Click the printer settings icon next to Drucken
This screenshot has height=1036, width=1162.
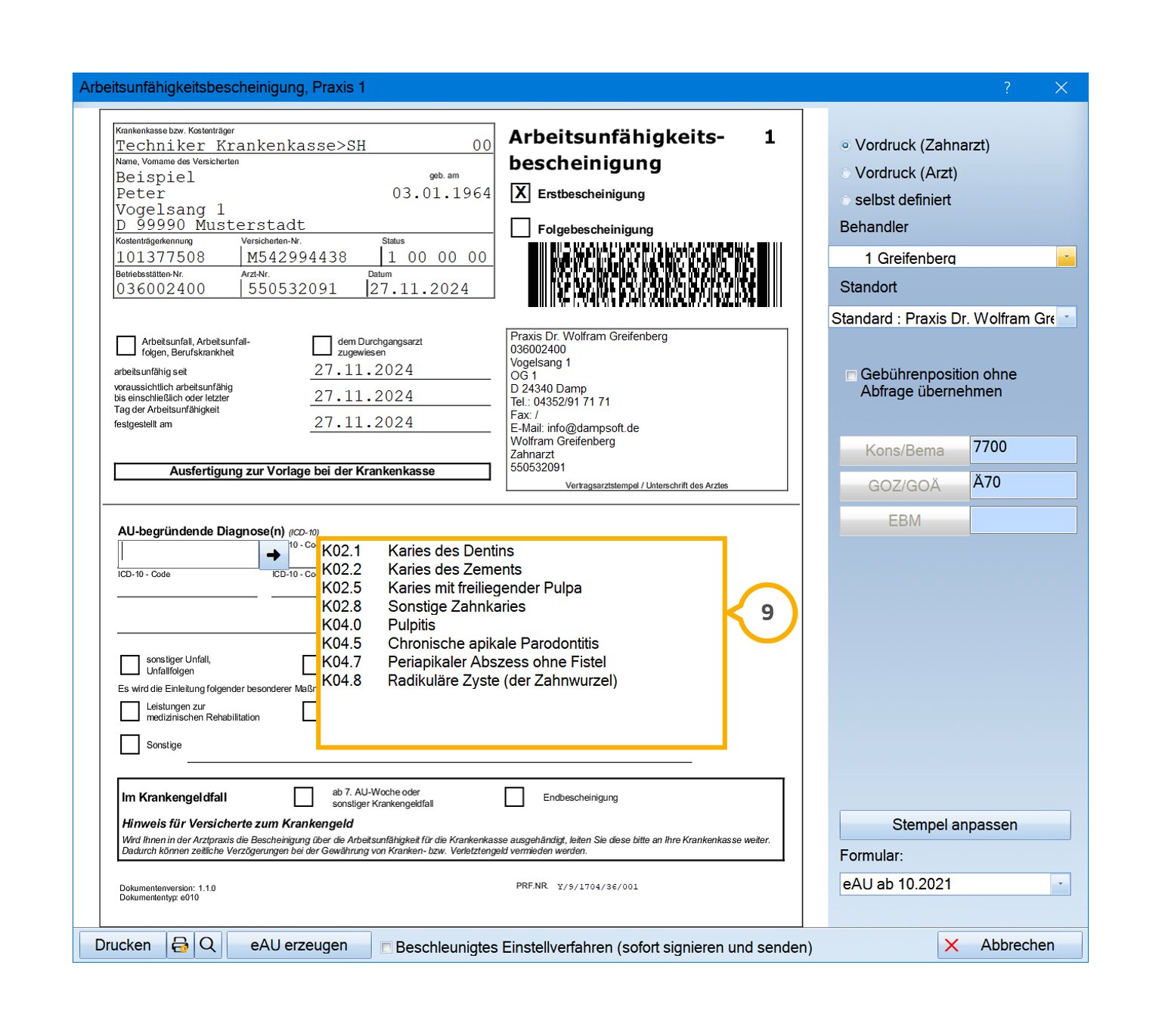coord(180,945)
